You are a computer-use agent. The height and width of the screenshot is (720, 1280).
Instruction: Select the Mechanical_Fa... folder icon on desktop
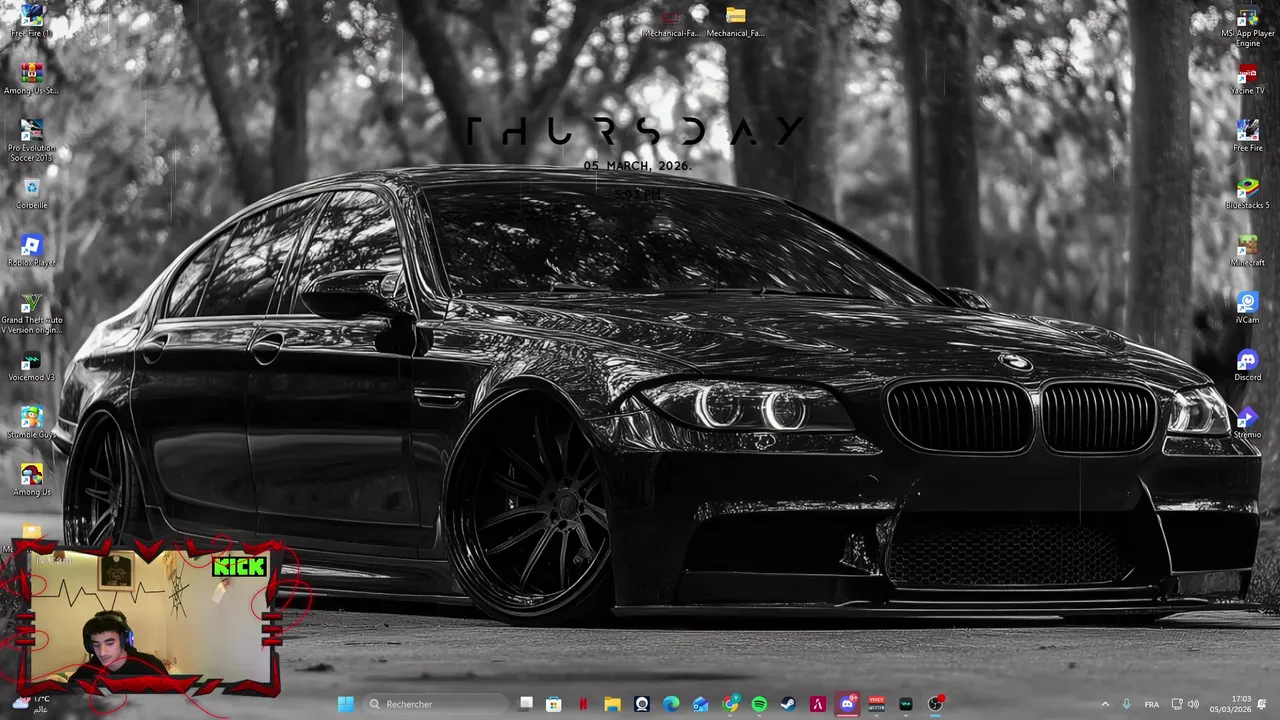click(735, 21)
